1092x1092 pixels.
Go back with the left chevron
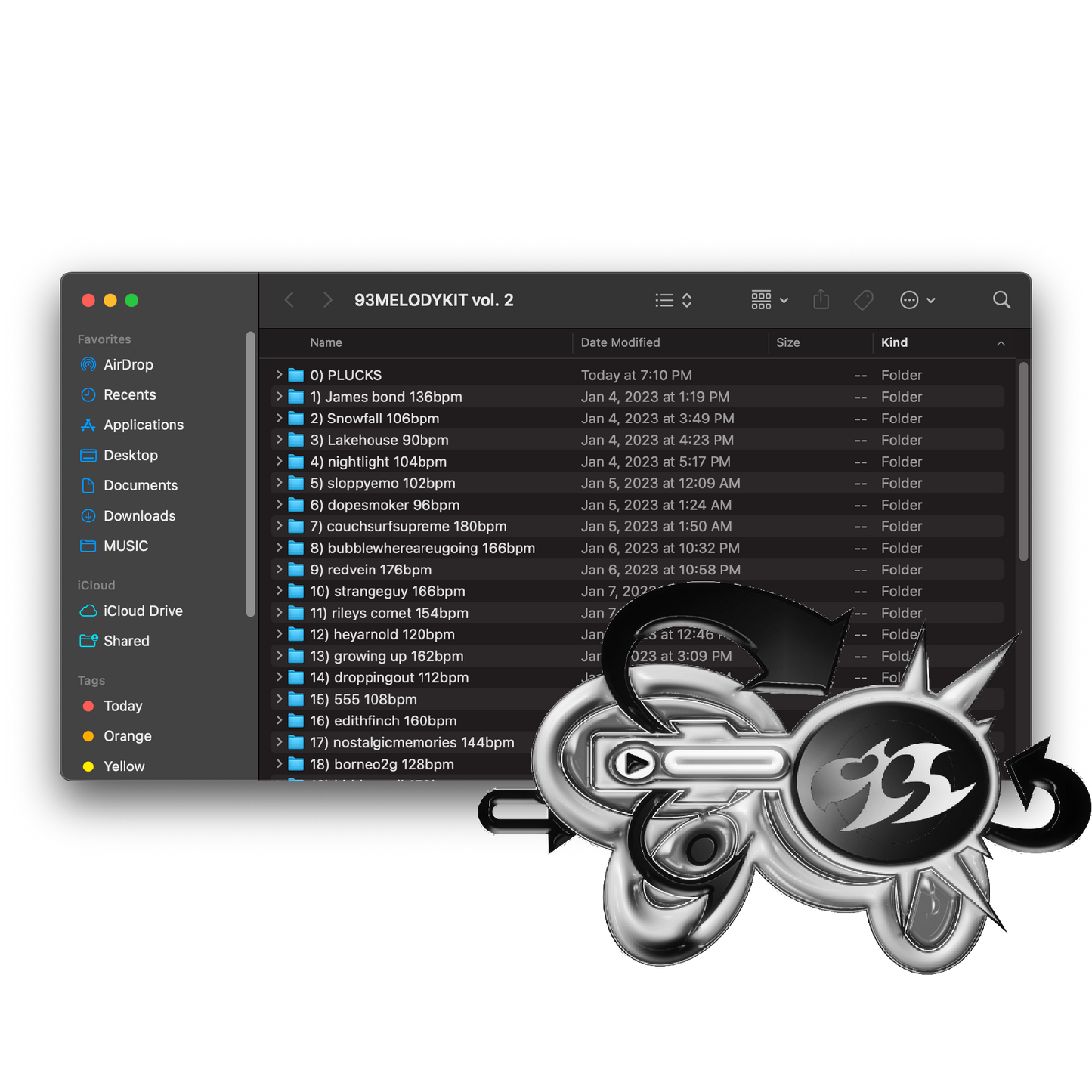pyautogui.click(x=289, y=300)
